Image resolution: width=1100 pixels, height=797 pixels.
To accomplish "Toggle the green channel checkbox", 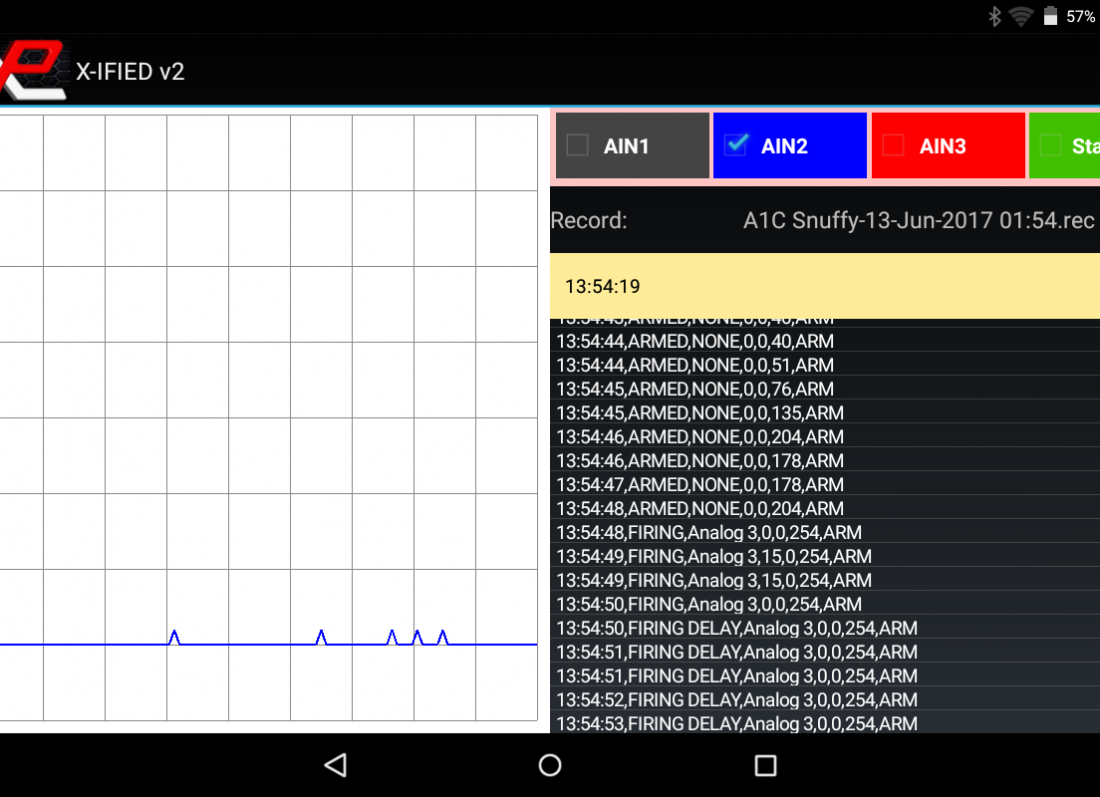I will (x=1050, y=146).
